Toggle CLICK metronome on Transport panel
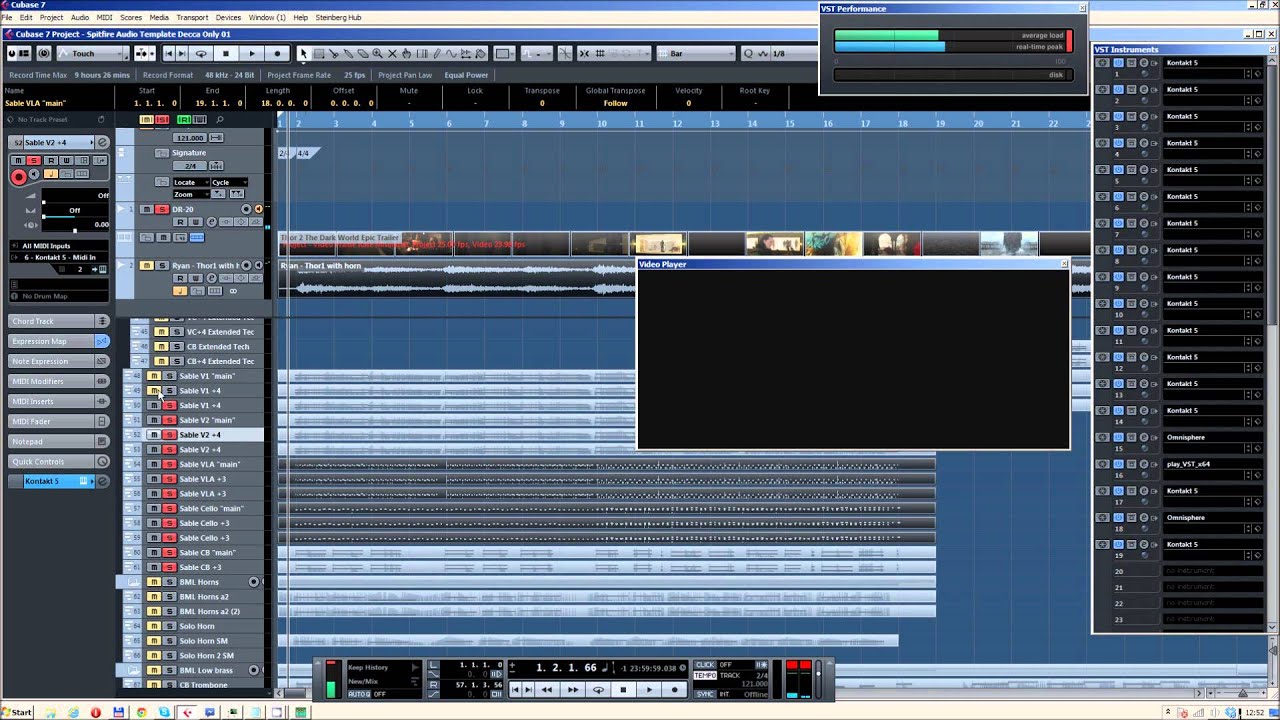Screen dimensions: 1280x720 [x=704, y=664]
